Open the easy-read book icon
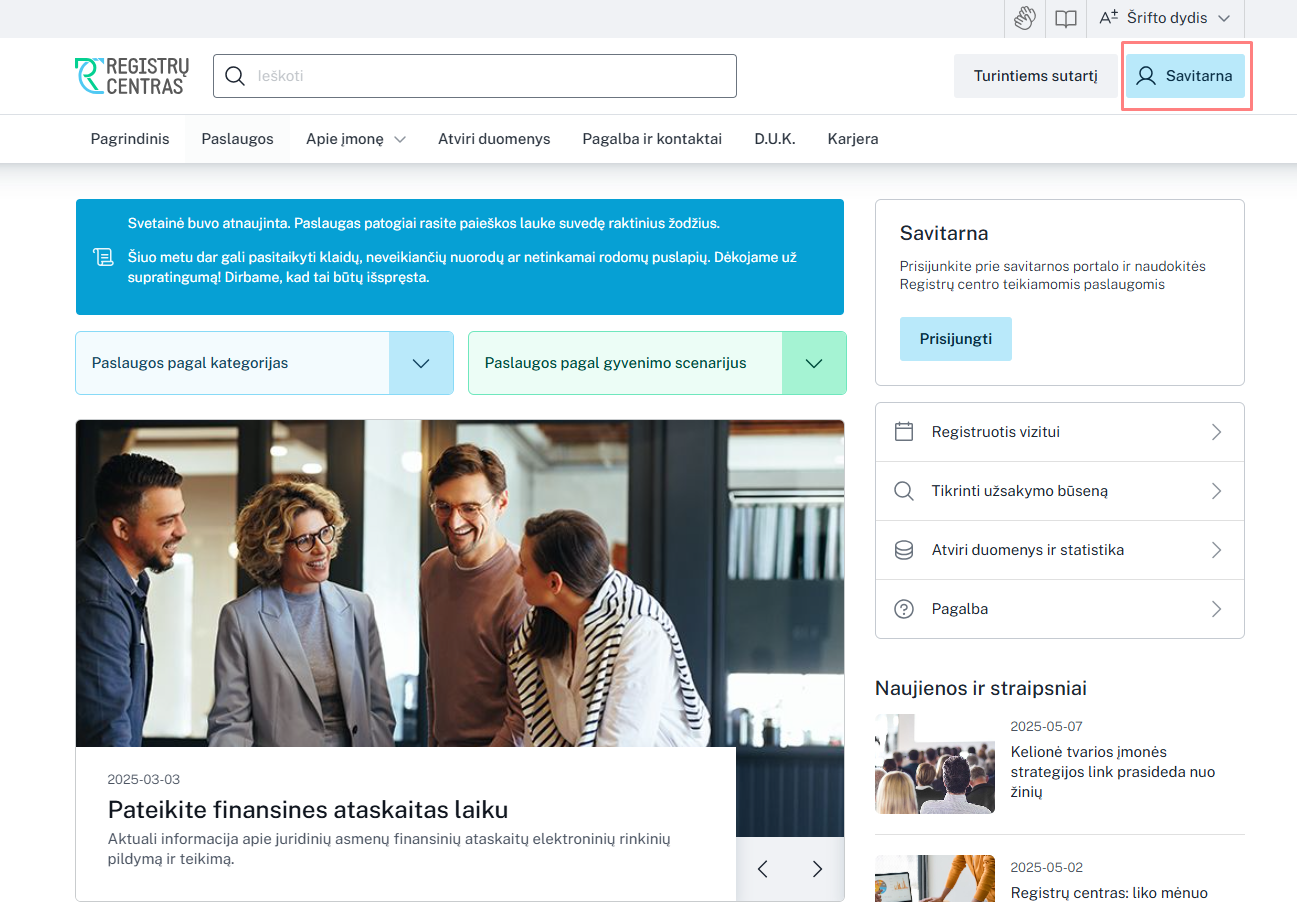Viewport: 1297px width, 902px height. 1066,18
